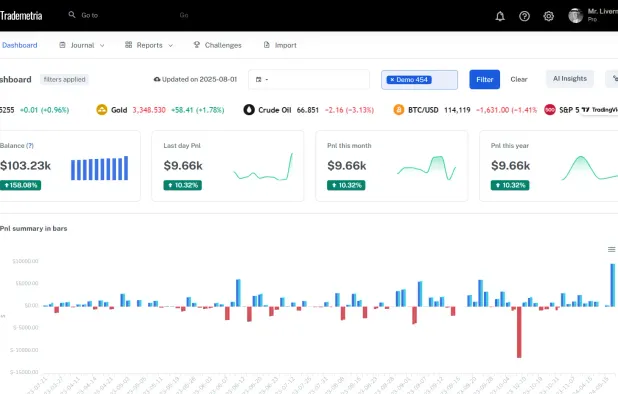Image resolution: width=618 pixels, height=394 pixels.
Task: Click the Balance blue bar chart
Action: pos(99,168)
